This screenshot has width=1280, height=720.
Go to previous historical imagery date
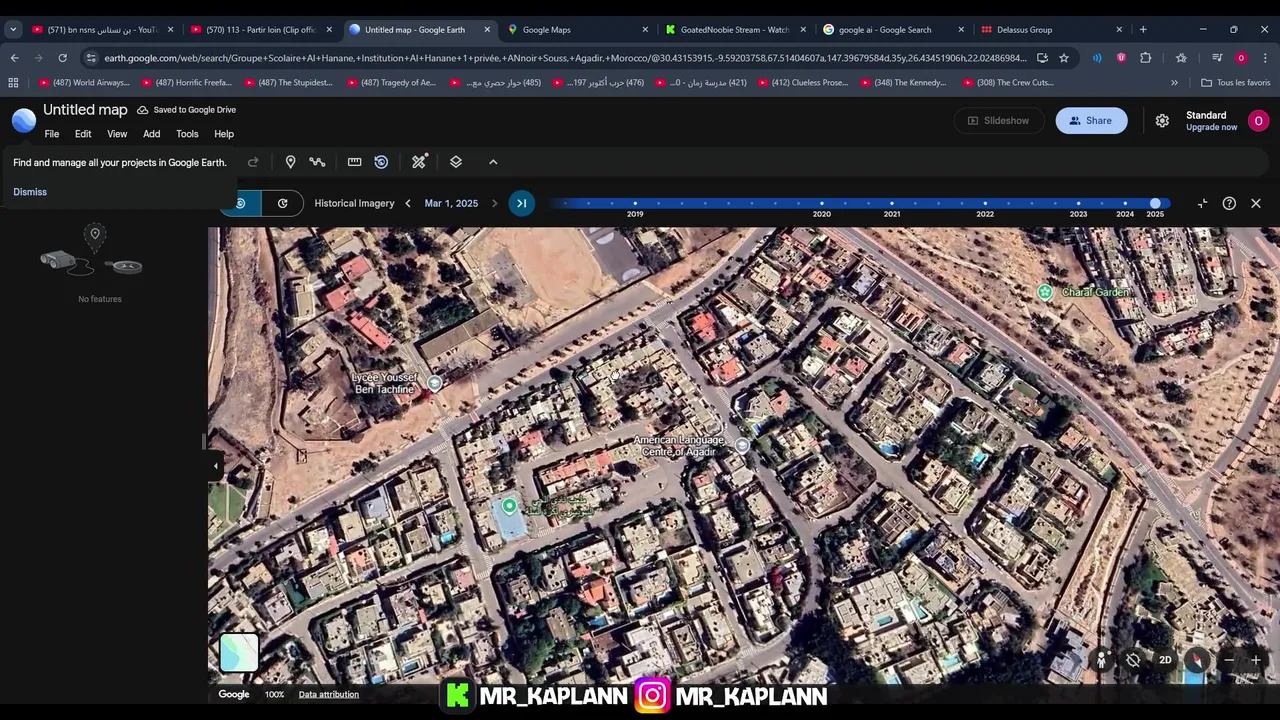[408, 203]
